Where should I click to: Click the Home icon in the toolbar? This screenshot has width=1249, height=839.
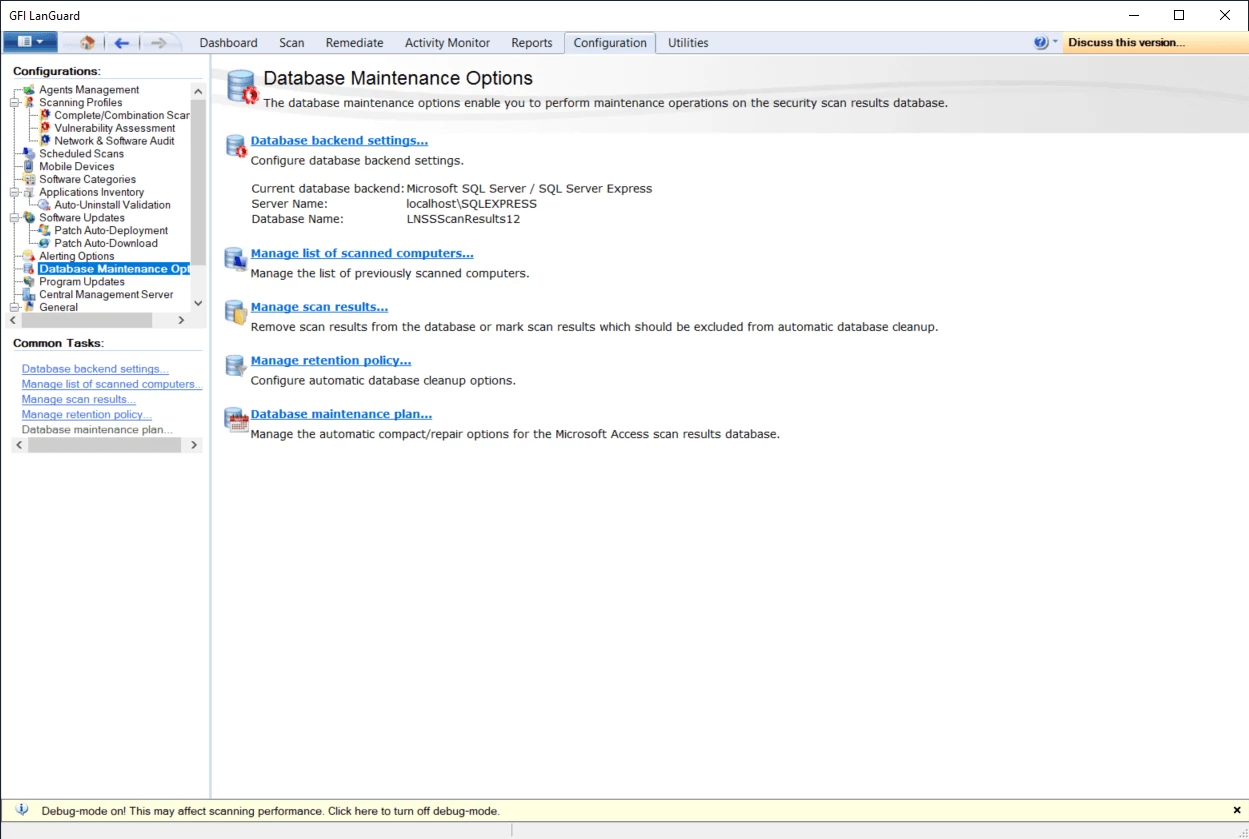pyautogui.click(x=87, y=43)
